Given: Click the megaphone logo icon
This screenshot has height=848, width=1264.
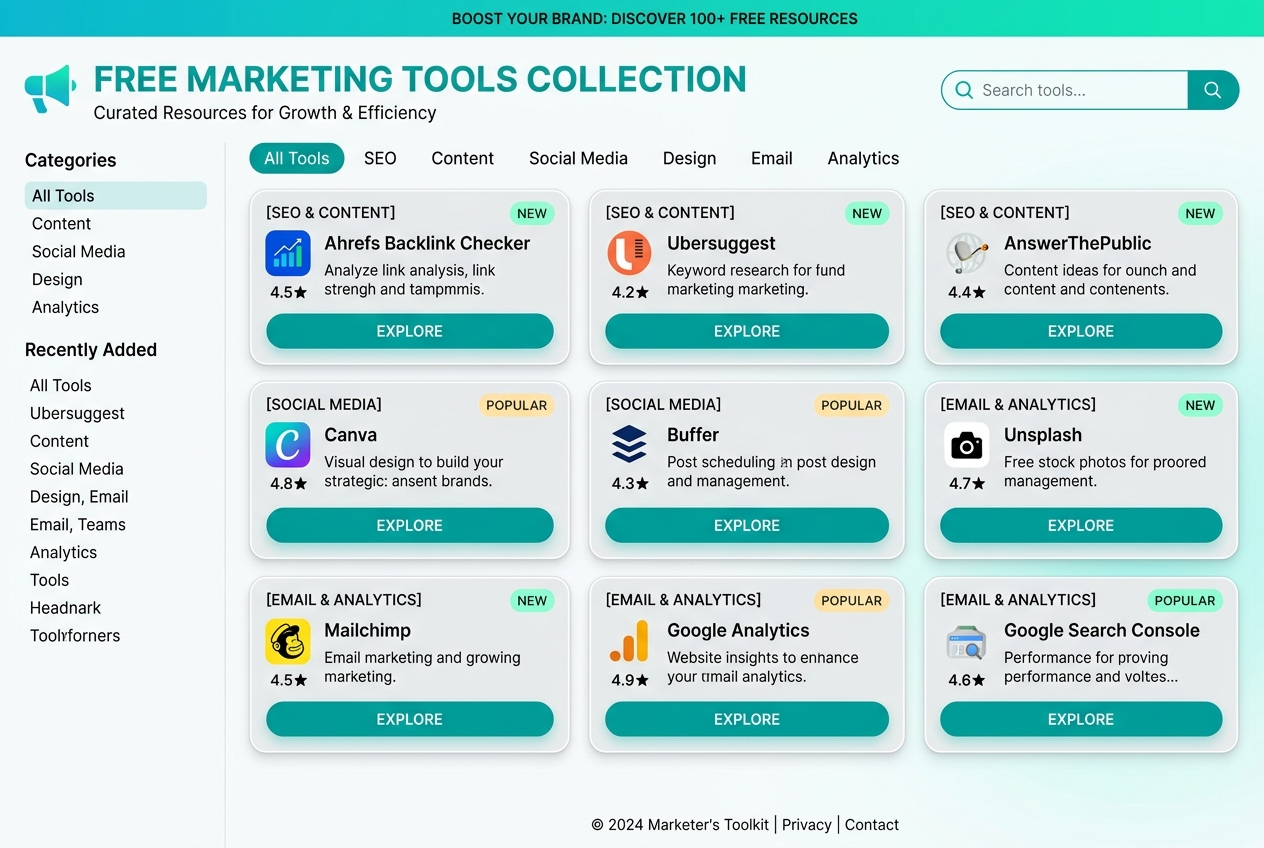Looking at the screenshot, I should coord(50,89).
